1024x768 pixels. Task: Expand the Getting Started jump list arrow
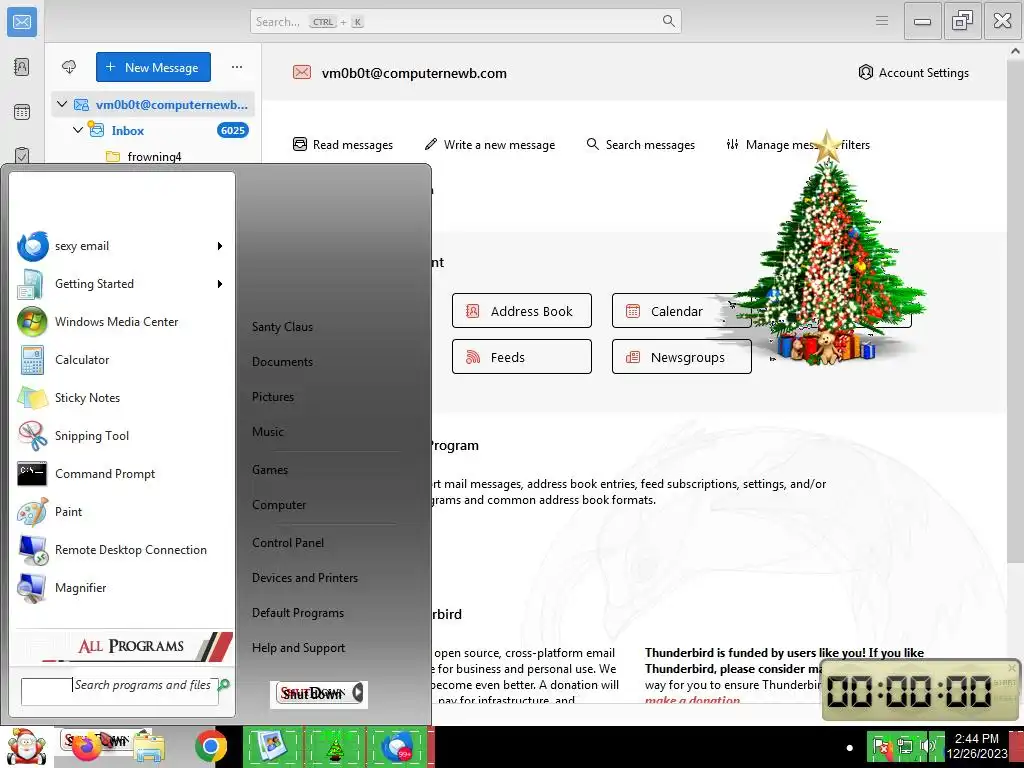(220, 284)
